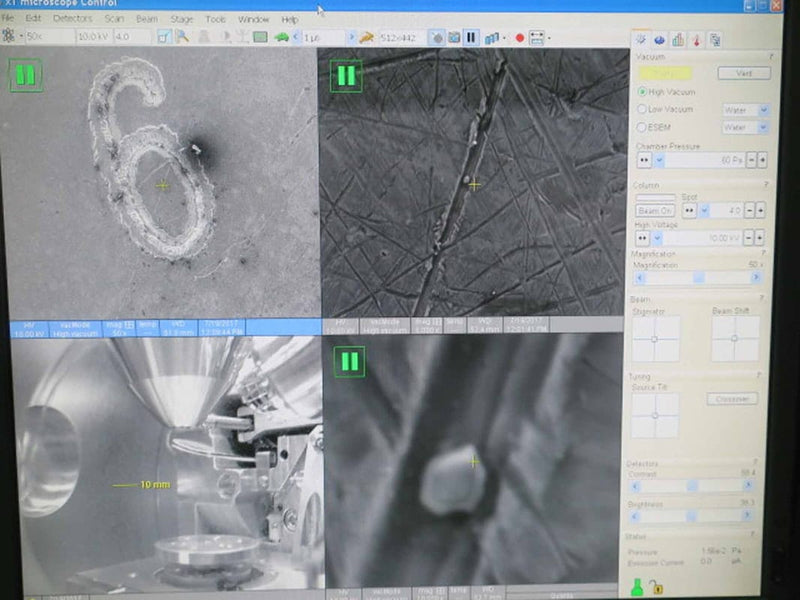This screenshot has width=800, height=600.
Task: Click the Beam On button
Action: [655, 211]
